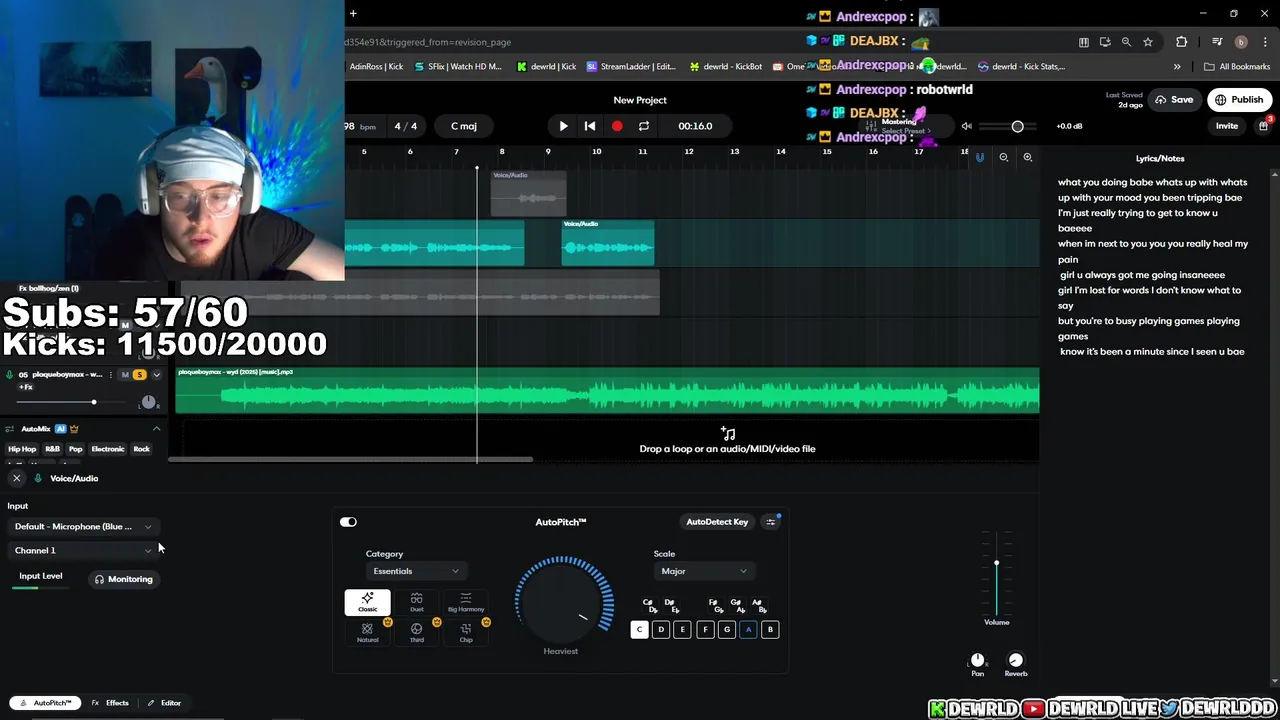Publish the project
This screenshot has height=720, width=1280.
tap(1238, 99)
